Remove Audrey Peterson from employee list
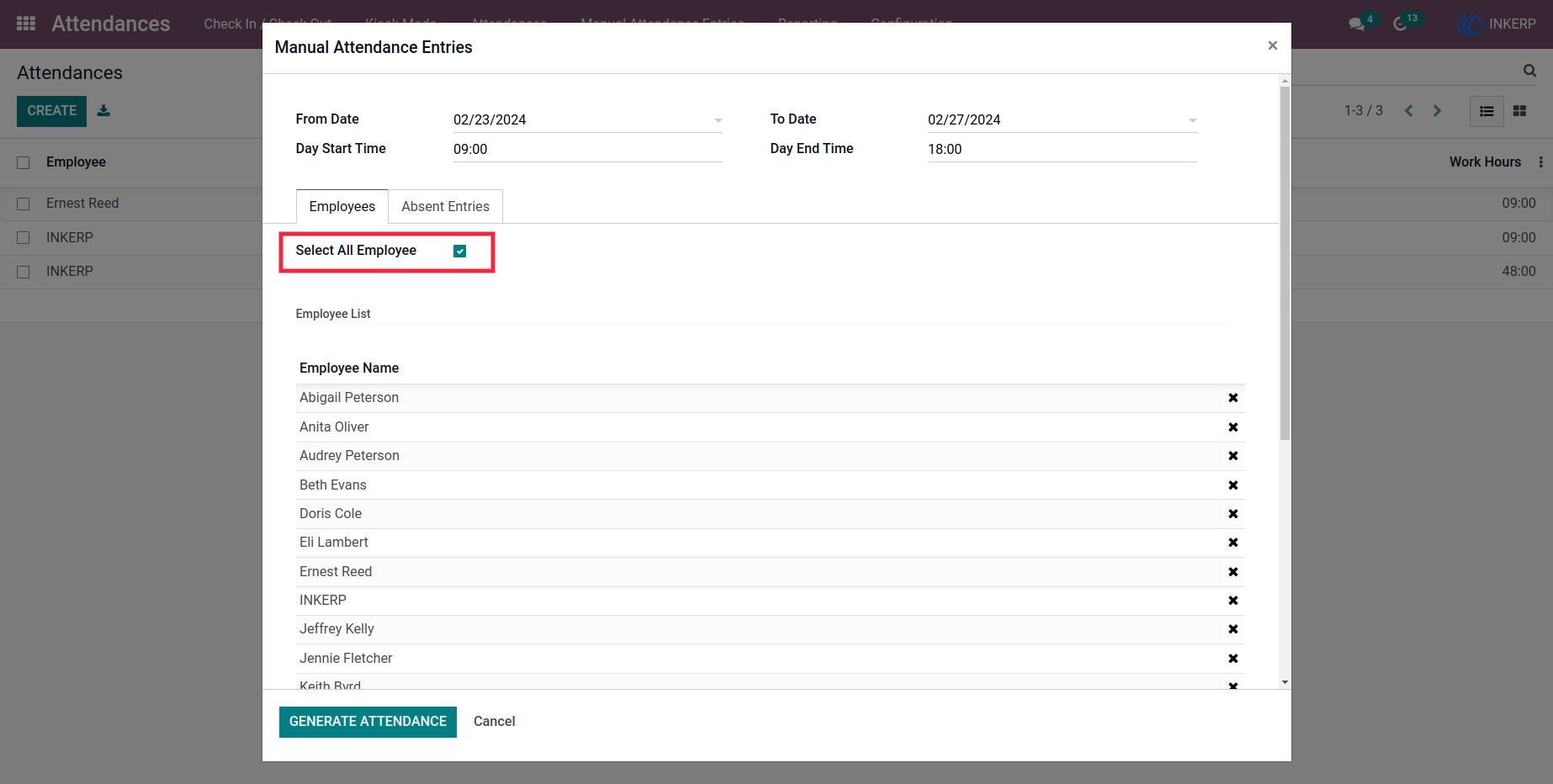The width and height of the screenshot is (1553, 784). click(1232, 456)
